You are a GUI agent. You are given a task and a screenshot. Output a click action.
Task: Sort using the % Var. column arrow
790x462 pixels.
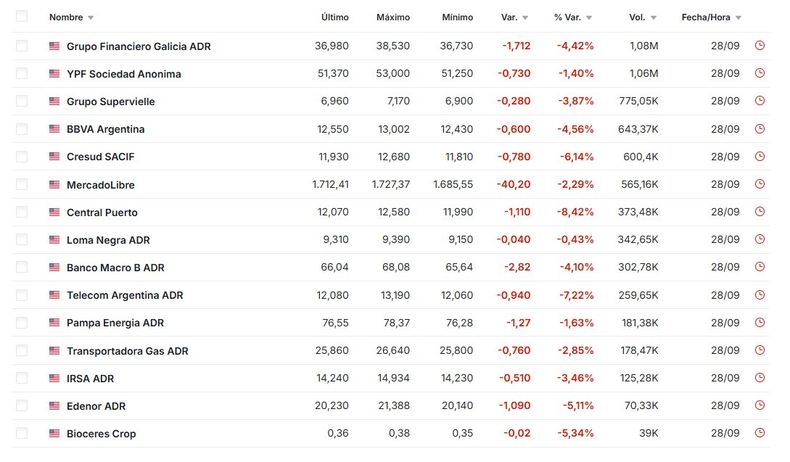pos(589,18)
